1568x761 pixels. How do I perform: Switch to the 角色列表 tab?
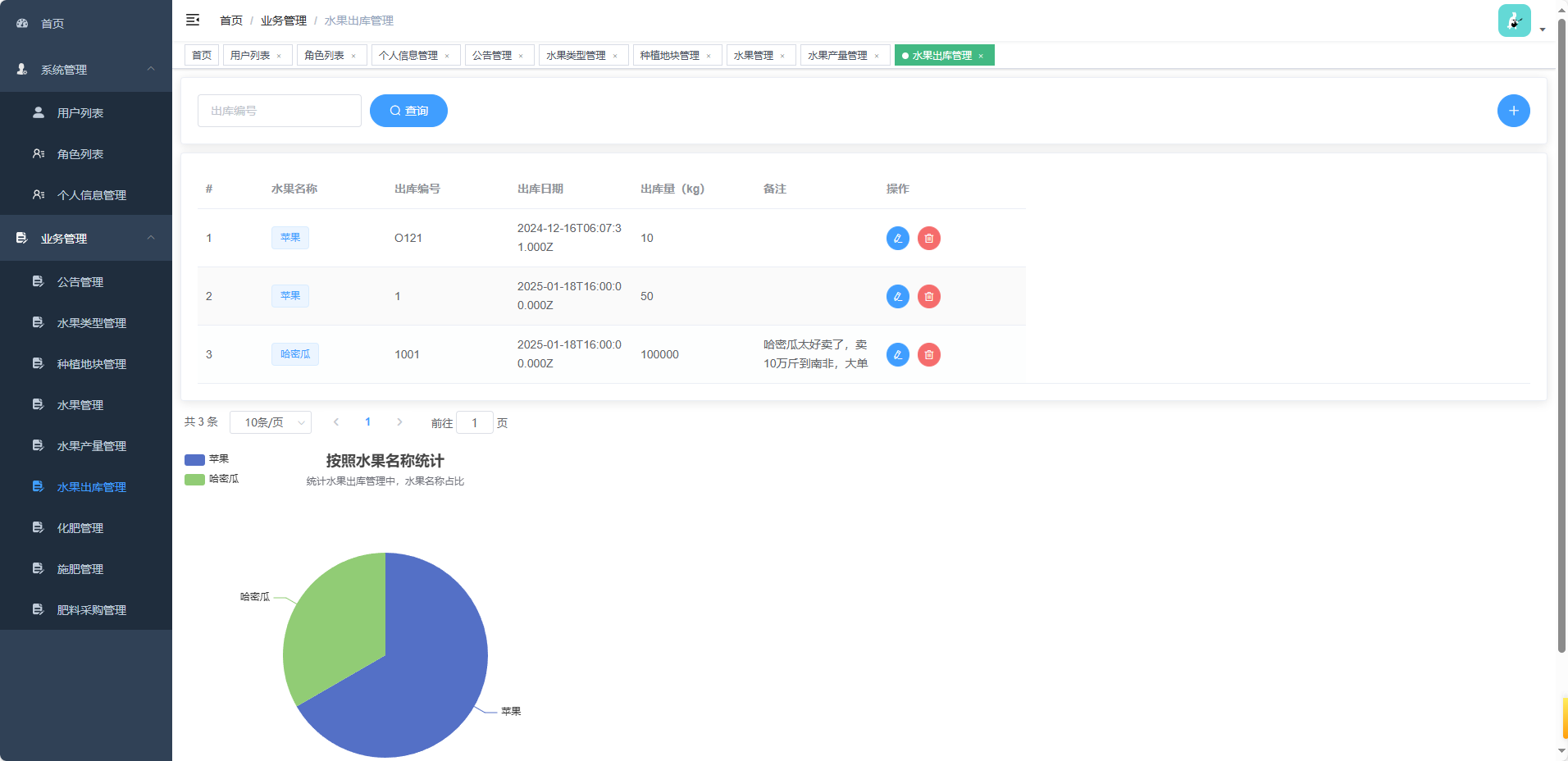click(x=322, y=55)
